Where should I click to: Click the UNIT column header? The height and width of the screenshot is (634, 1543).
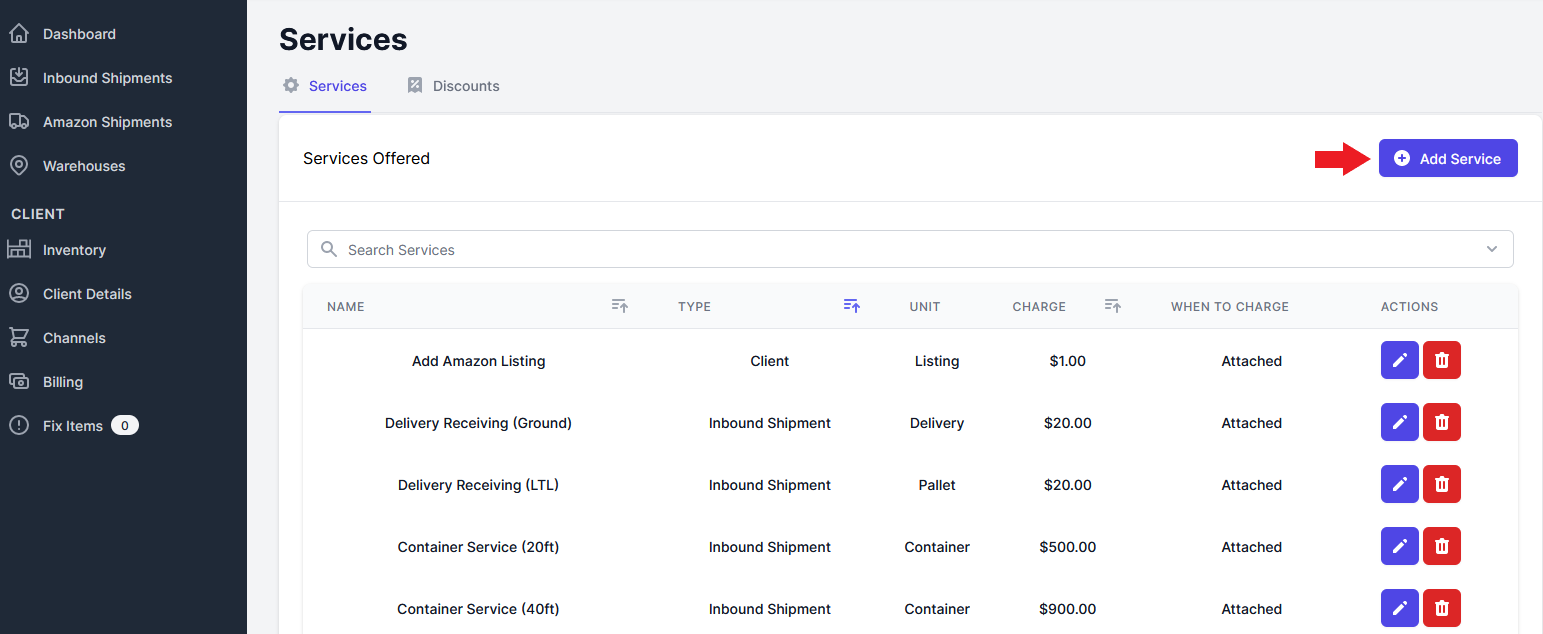pos(925,307)
